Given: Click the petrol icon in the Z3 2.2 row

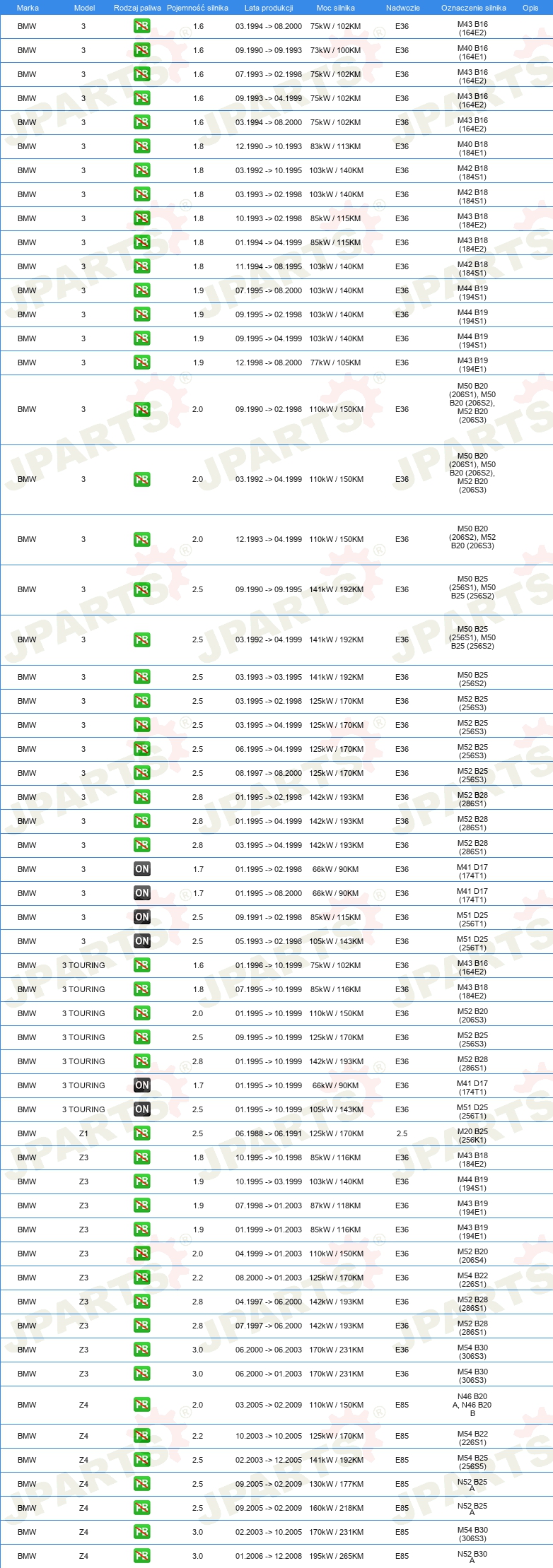Looking at the screenshot, I should click(x=141, y=1278).
